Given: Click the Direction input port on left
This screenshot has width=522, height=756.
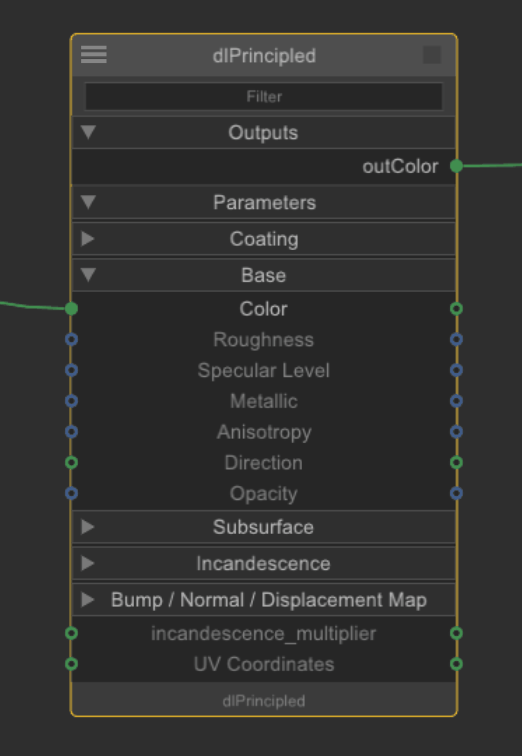Looking at the screenshot, I should coord(71,463).
